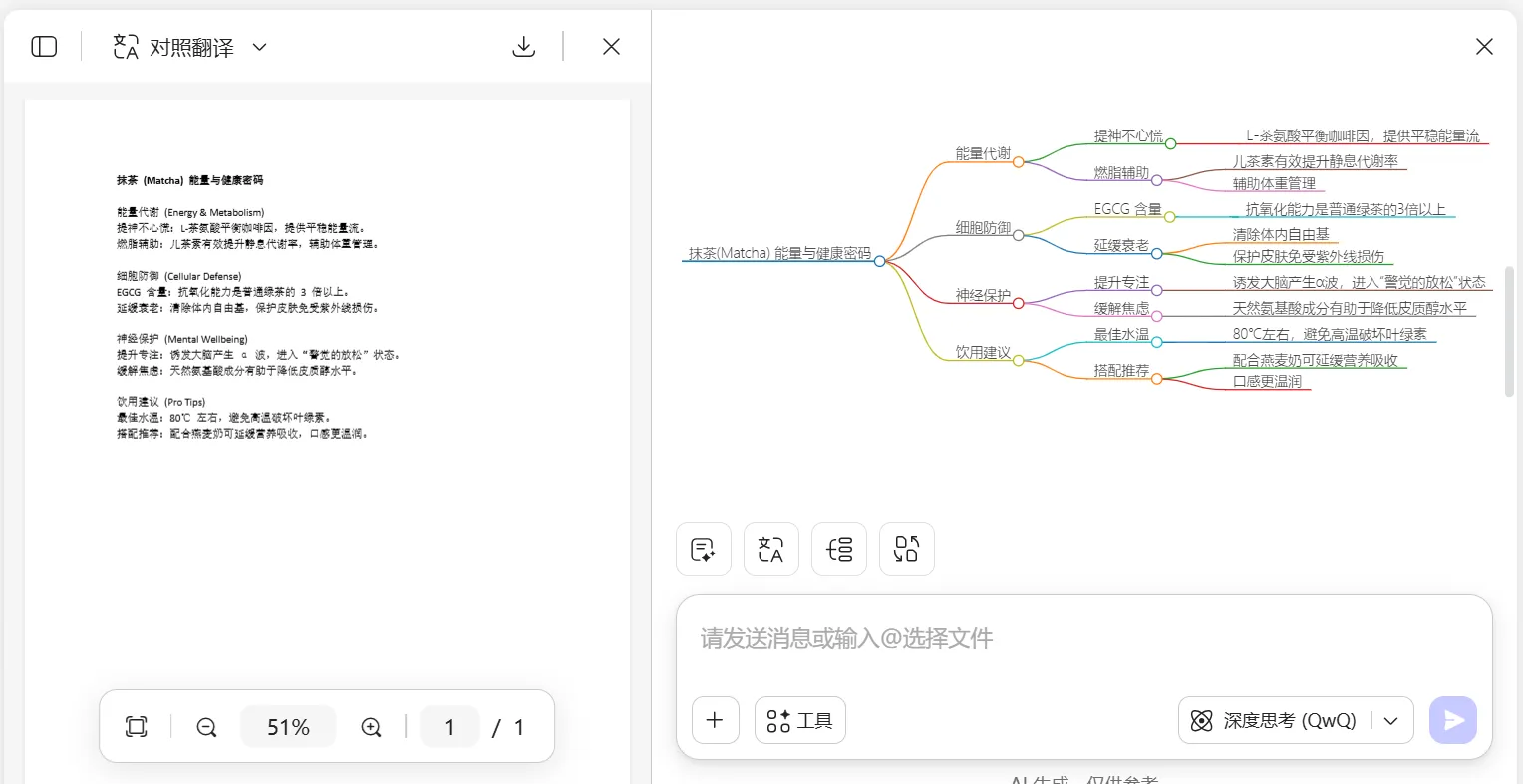Collapse the root 抹茶(Matcha) mind map node
Image resolution: width=1523 pixels, height=784 pixels.
(x=879, y=261)
